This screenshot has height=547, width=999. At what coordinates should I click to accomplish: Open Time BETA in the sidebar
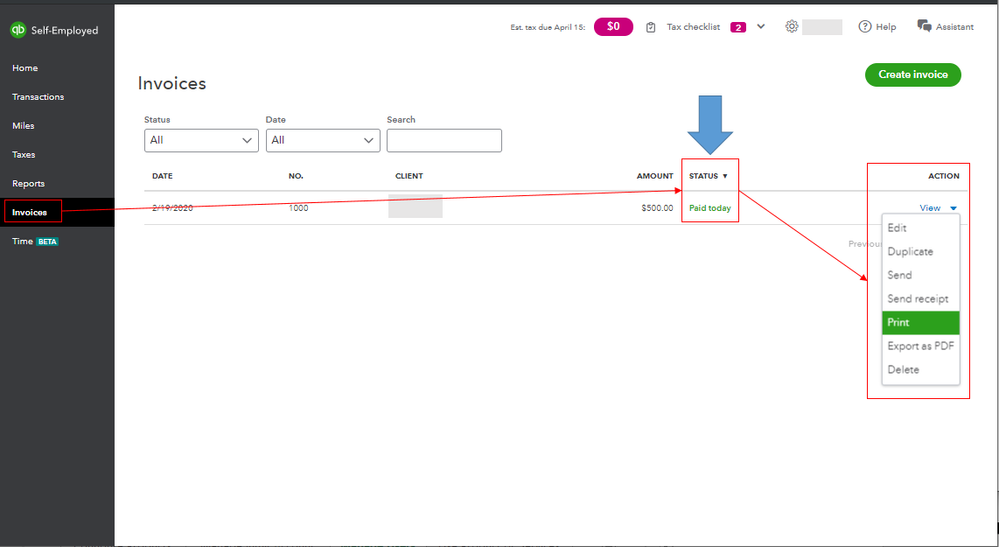point(35,241)
